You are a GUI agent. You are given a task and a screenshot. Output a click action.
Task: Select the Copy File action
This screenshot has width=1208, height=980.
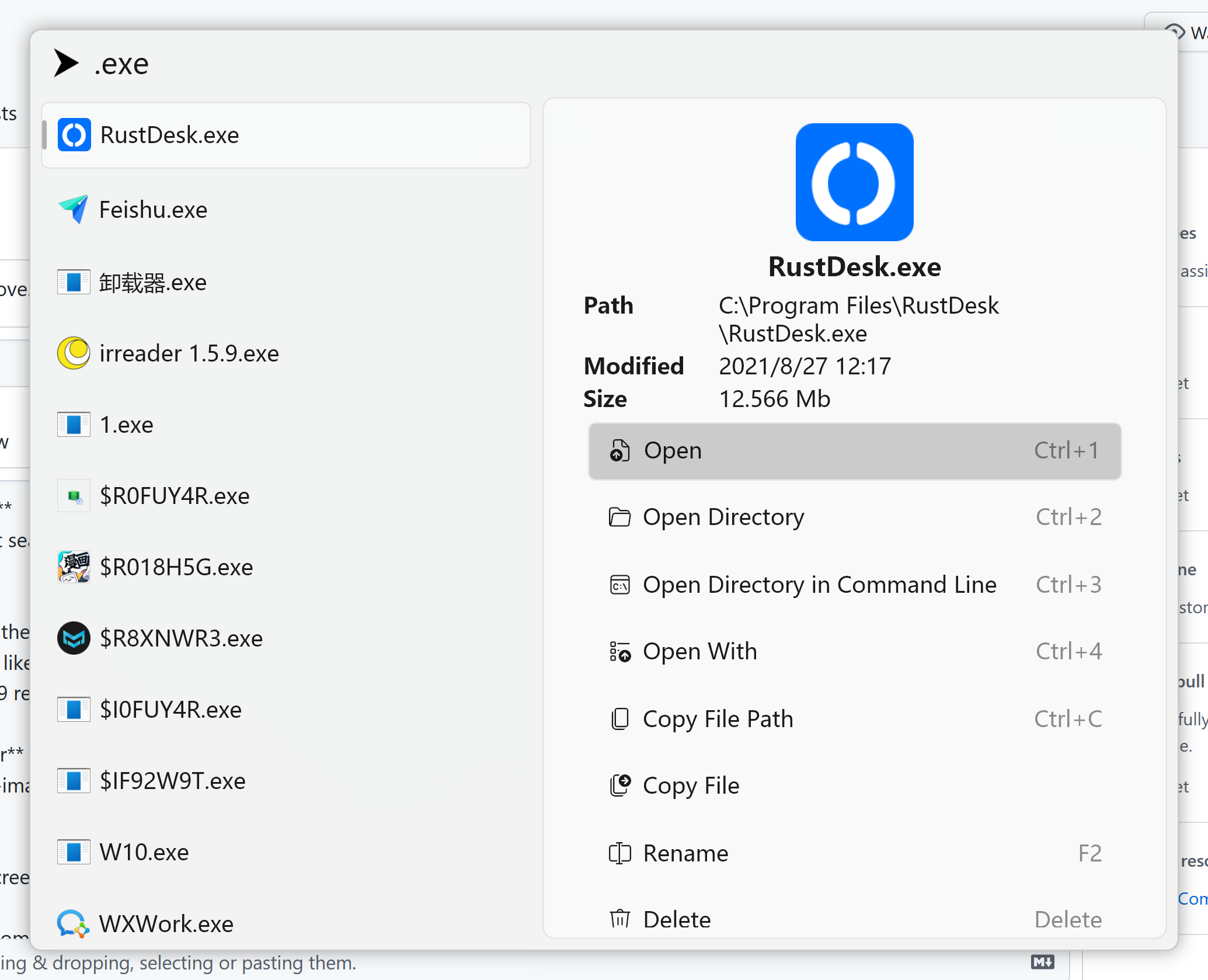tap(854, 786)
